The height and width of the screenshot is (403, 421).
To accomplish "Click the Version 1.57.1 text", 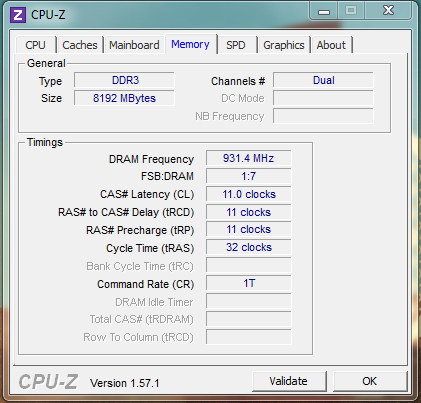I will 125,383.
